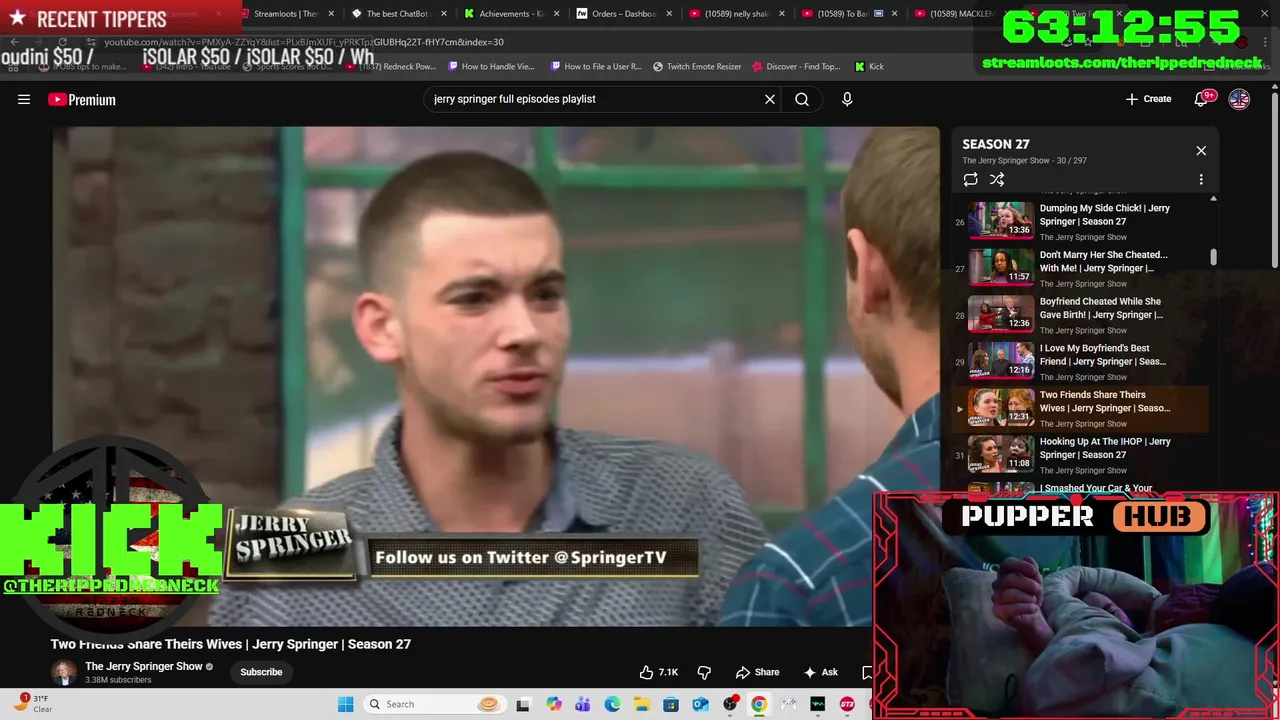Open The Jerry Springer Show channel name
The image size is (1280, 720).
click(144, 666)
